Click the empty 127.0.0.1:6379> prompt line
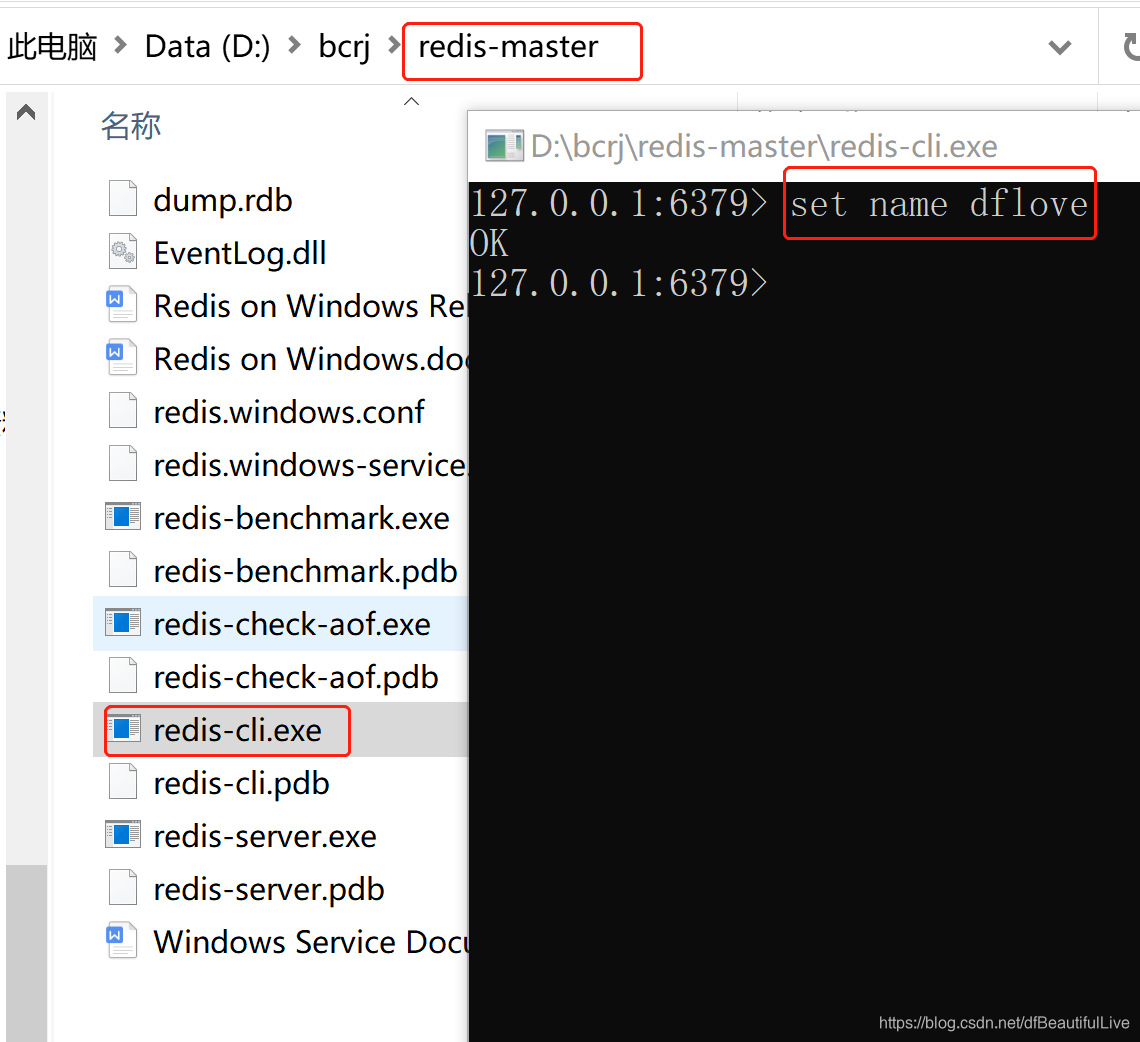The height and width of the screenshot is (1042, 1140). [x=619, y=283]
